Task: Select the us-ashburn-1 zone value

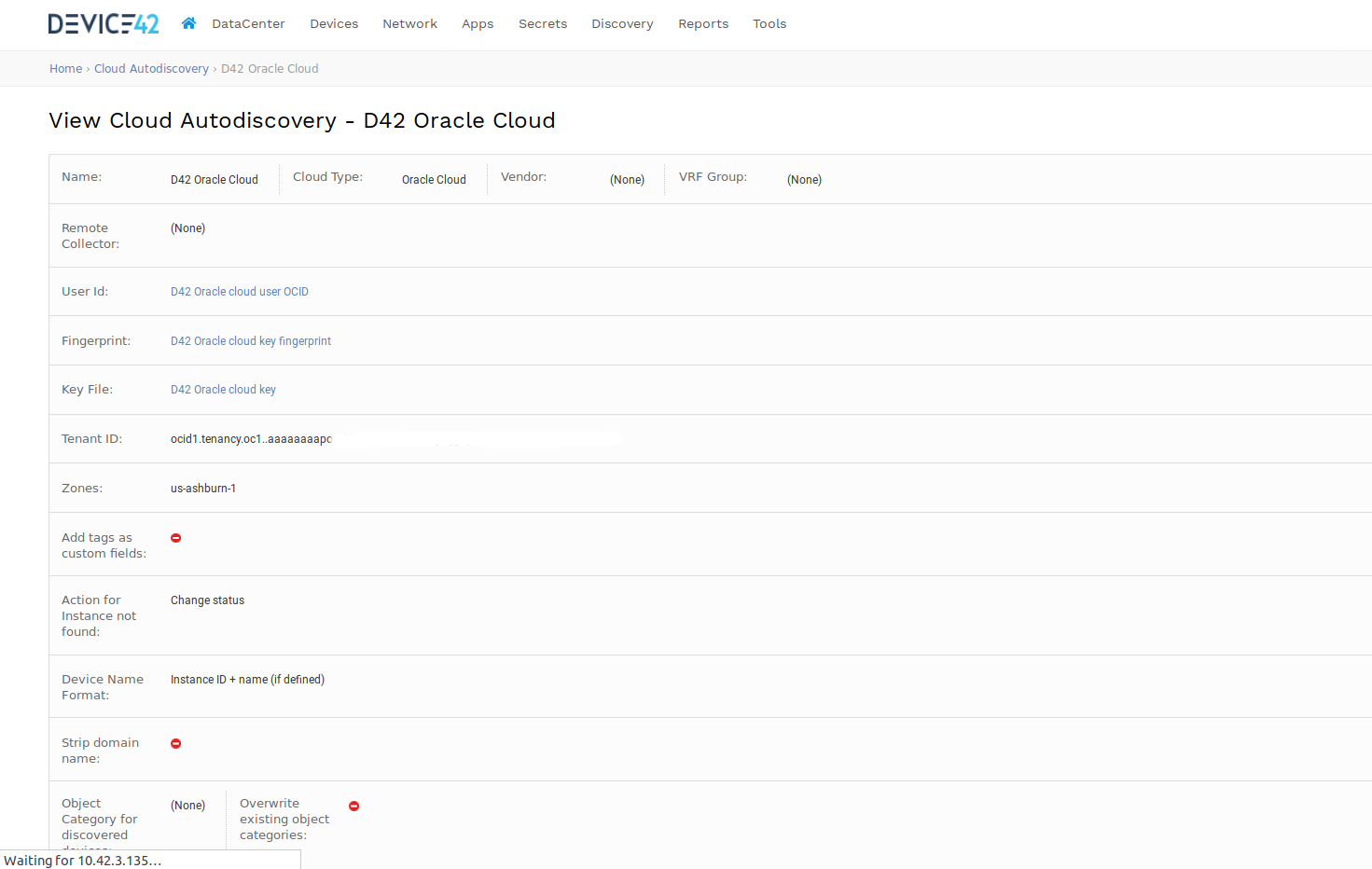Action: pos(203,489)
